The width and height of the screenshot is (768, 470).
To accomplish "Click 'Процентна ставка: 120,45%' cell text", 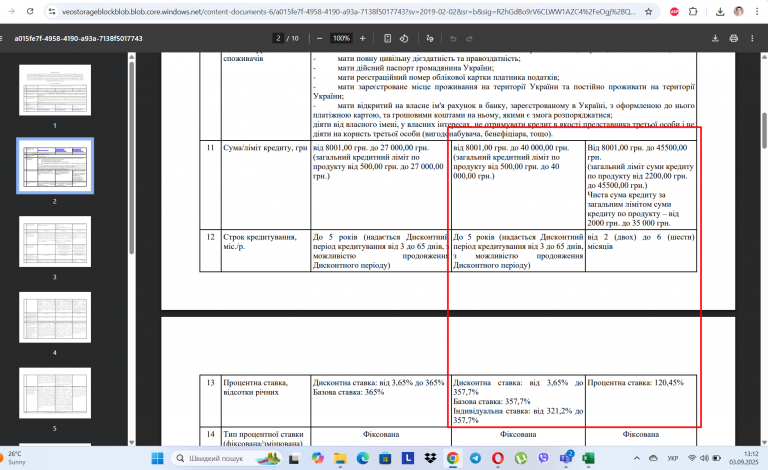I will (x=635, y=382).
